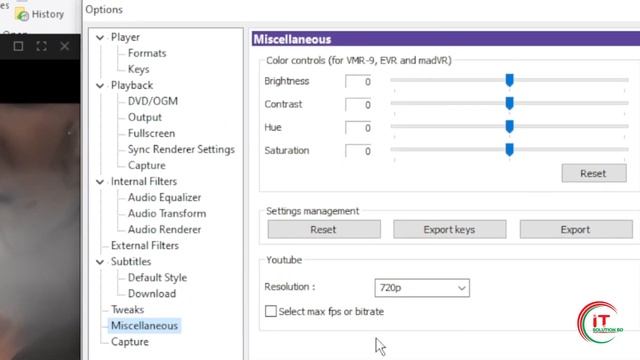Select Keys in the options tree
Image resolution: width=640 pixels, height=360 pixels.
(x=138, y=69)
